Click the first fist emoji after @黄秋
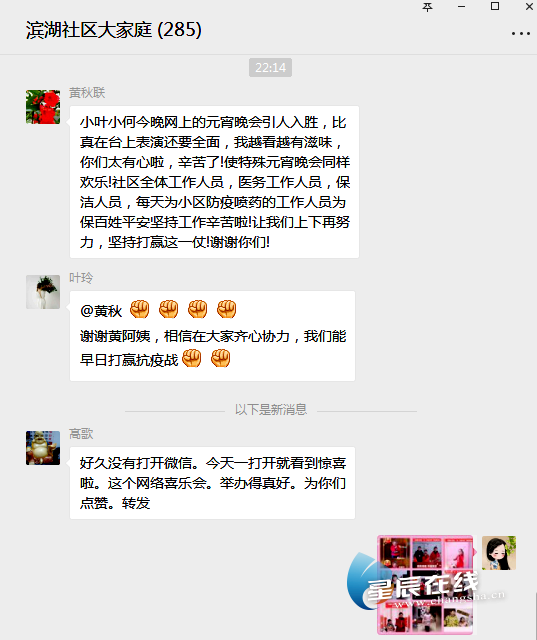Viewport: 537px width, 640px height. (x=140, y=309)
